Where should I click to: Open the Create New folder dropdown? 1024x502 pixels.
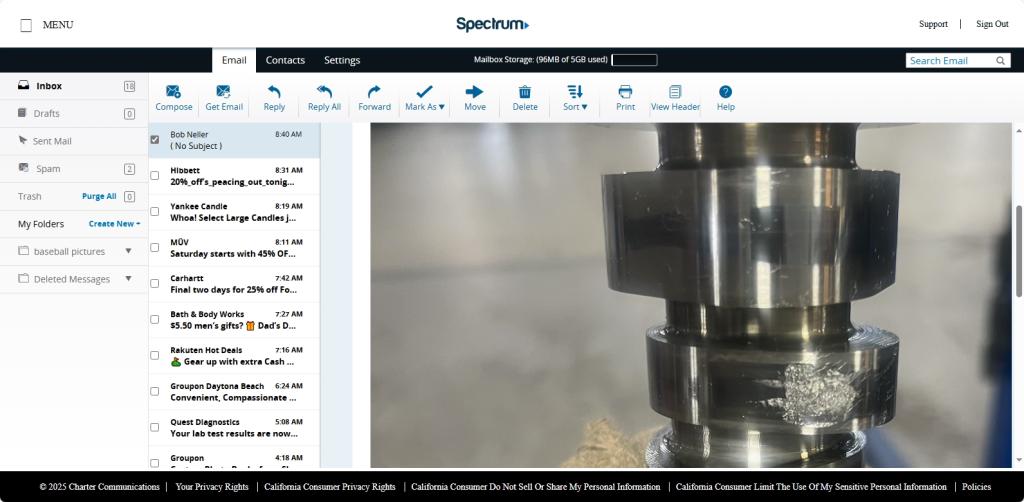pos(114,223)
